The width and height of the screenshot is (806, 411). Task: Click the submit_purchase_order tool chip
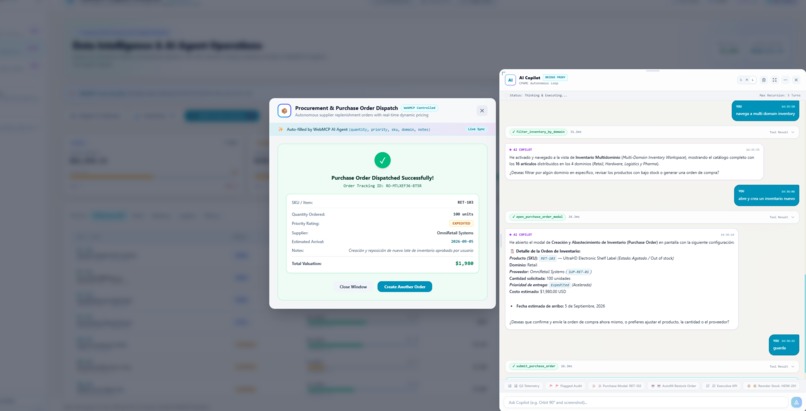click(x=533, y=366)
